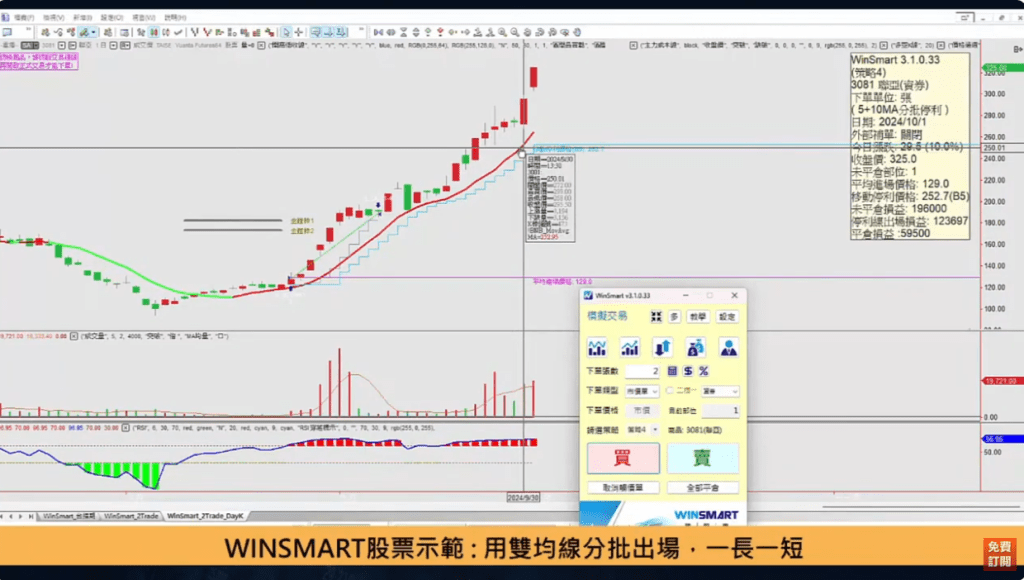1024x580 pixels.
Task: Switch to the WinSmart_2Trade tab
Action: (x=131, y=516)
